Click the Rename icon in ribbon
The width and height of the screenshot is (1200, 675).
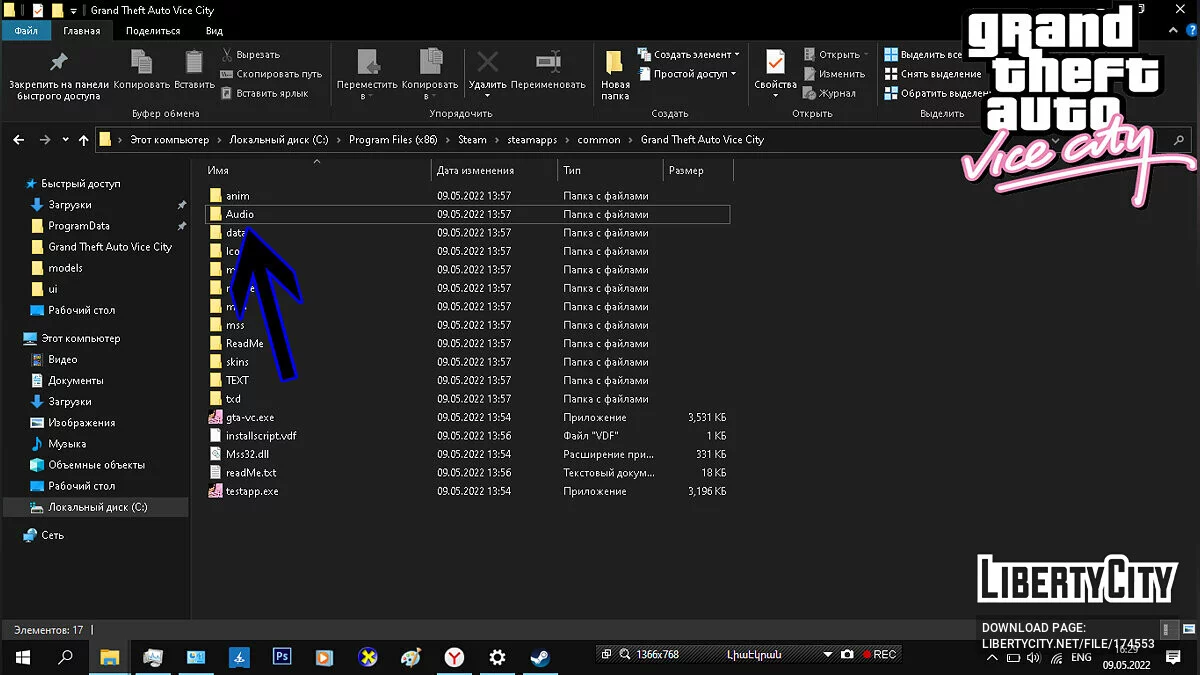click(547, 62)
